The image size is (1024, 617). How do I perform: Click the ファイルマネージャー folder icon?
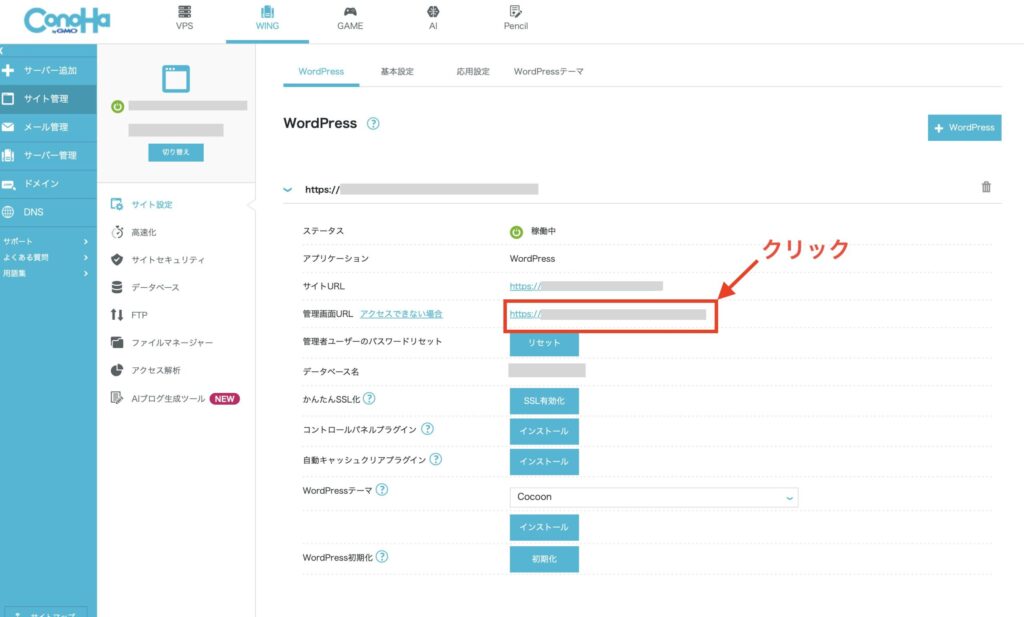(x=117, y=342)
